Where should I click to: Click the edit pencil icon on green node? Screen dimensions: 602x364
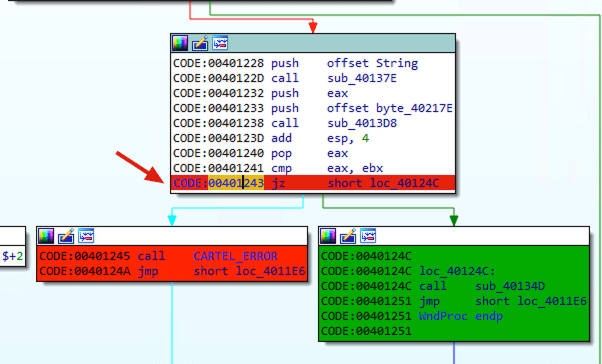(x=348, y=236)
